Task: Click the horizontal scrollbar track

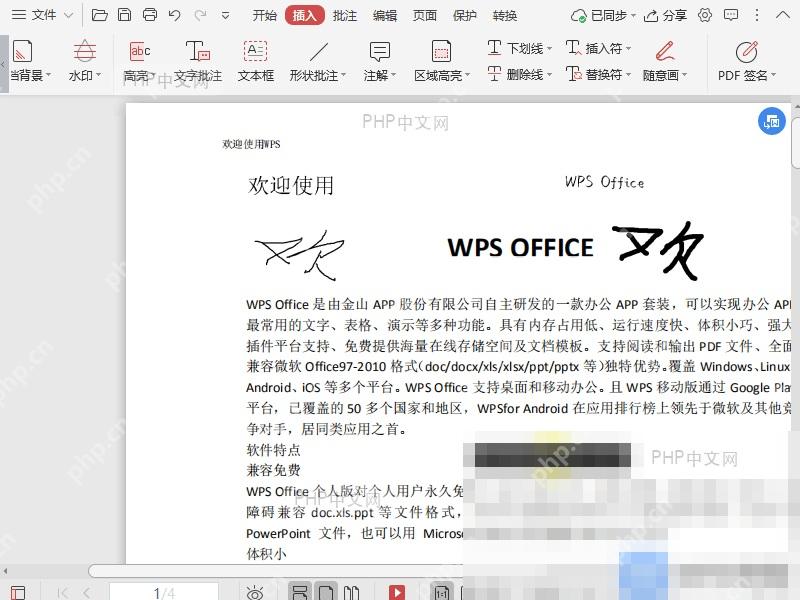Action: click(276, 570)
